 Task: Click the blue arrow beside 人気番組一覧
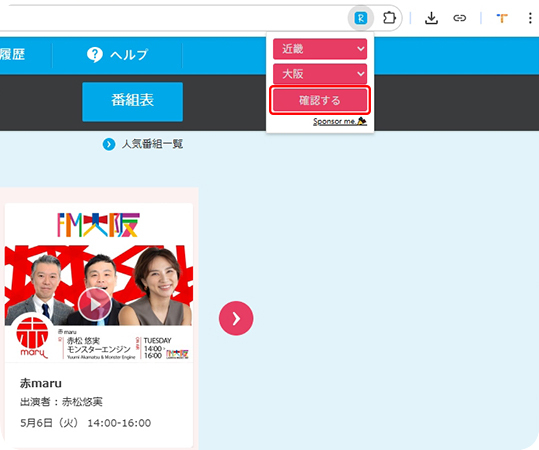coord(109,144)
